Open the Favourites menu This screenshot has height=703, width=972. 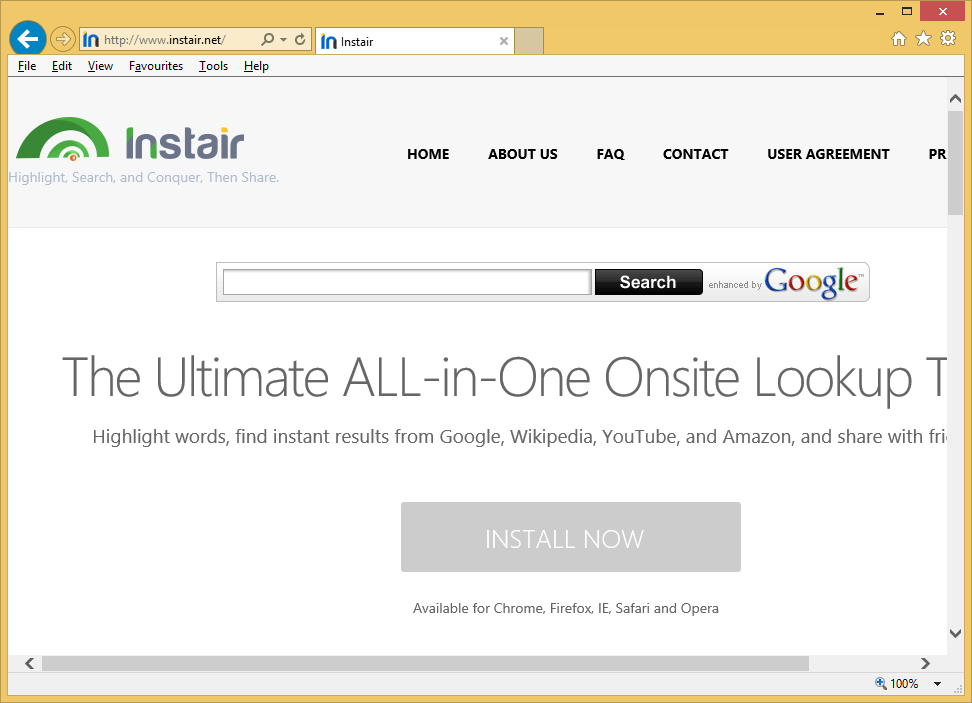pos(156,66)
